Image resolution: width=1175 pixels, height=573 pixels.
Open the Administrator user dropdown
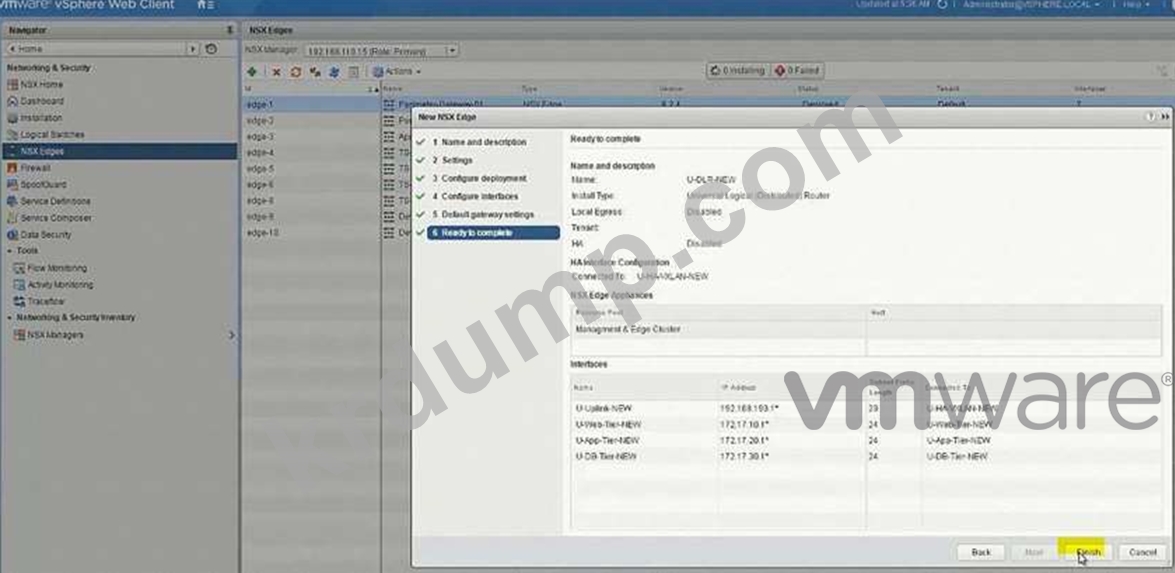(1031, 4)
